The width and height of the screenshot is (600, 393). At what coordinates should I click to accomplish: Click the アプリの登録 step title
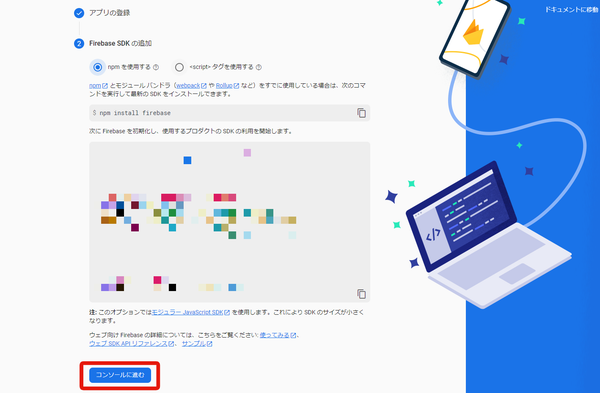click(x=109, y=13)
